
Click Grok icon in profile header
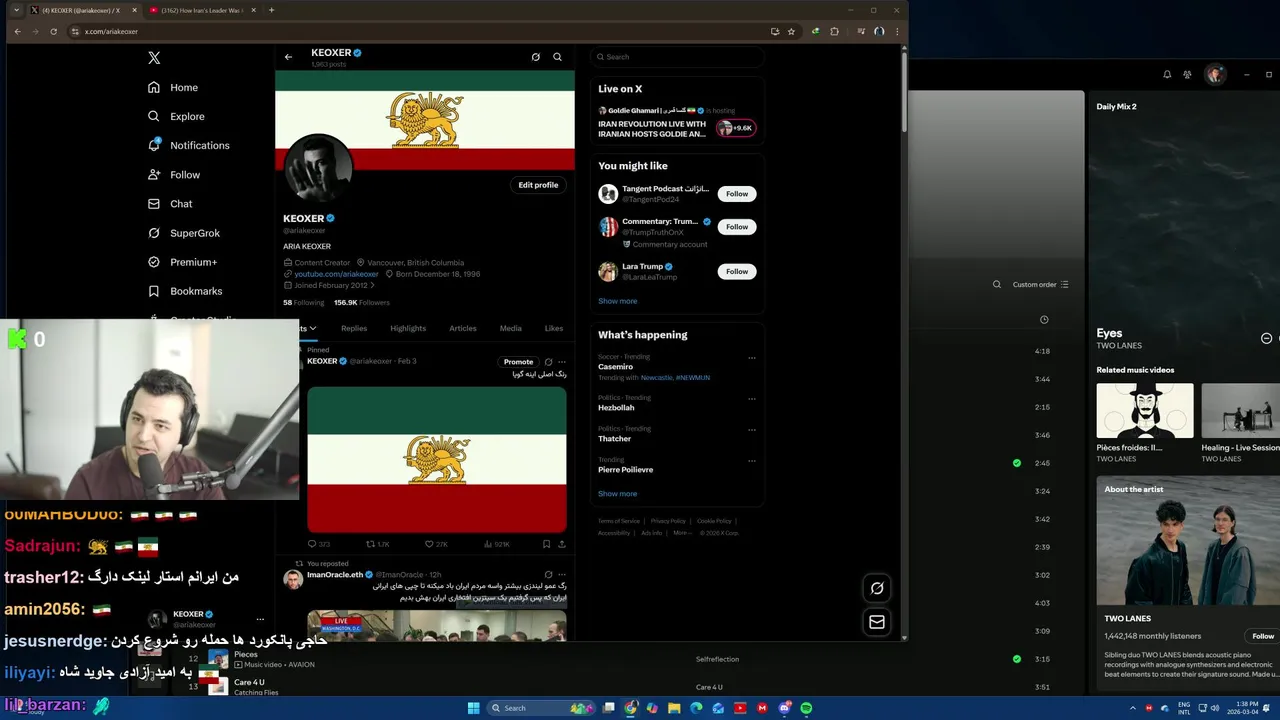point(536,57)
